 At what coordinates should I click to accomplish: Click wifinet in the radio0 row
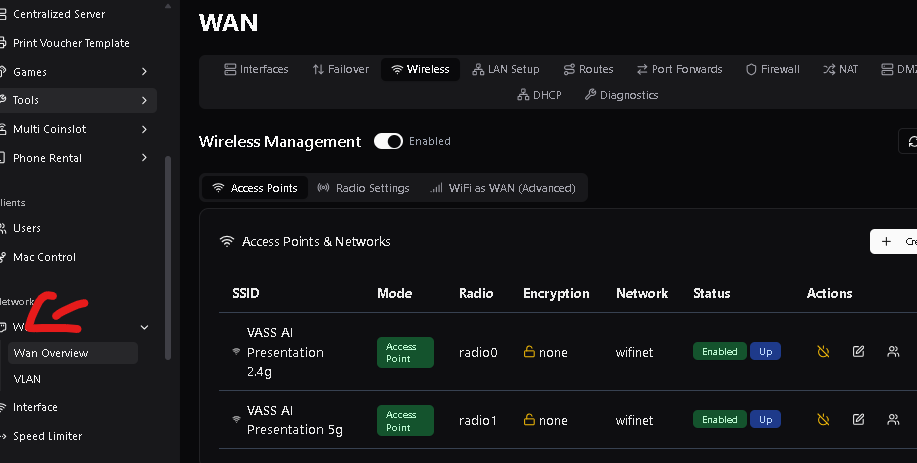coord(635,353)
